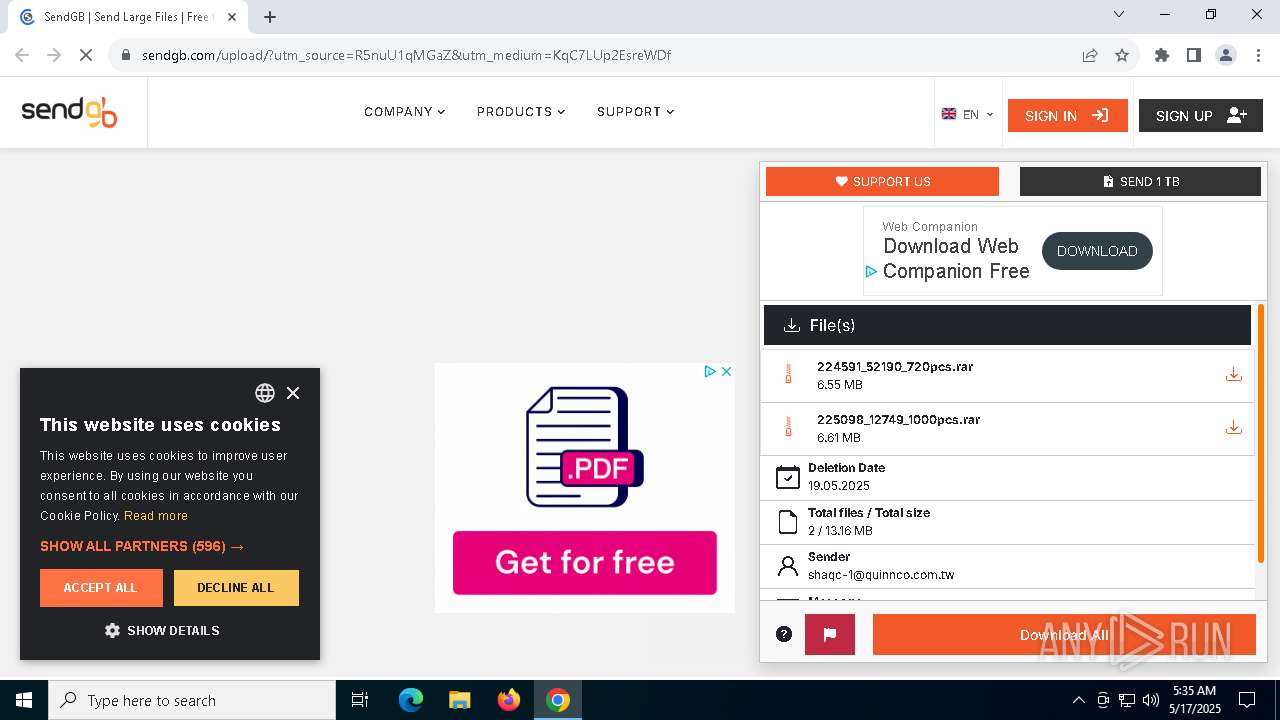
Task: Open Task View on taskbar
Action: pyautogui.click(x=360, y=700)
